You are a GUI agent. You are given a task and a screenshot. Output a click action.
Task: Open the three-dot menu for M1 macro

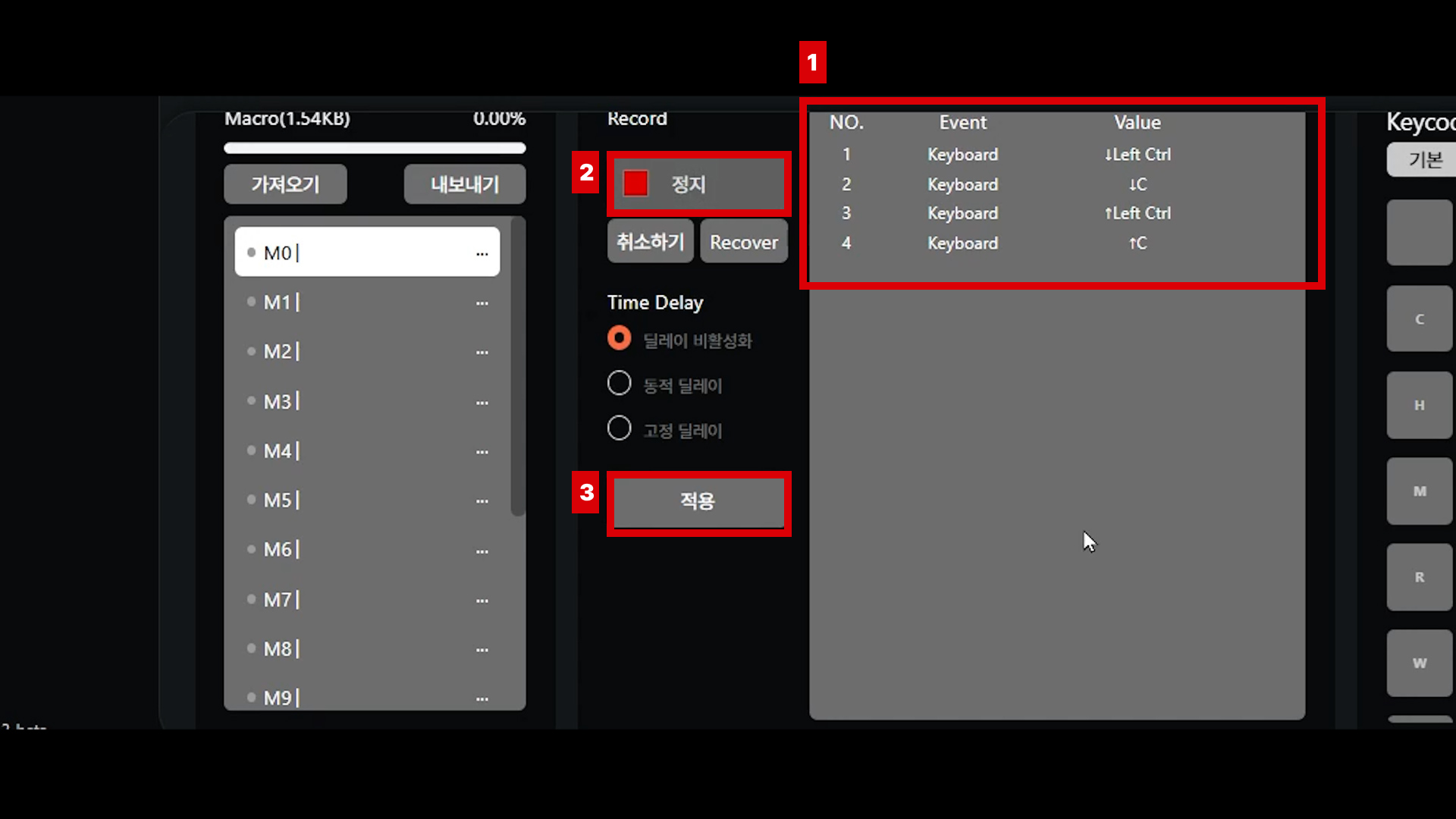[x=482, y=303]
